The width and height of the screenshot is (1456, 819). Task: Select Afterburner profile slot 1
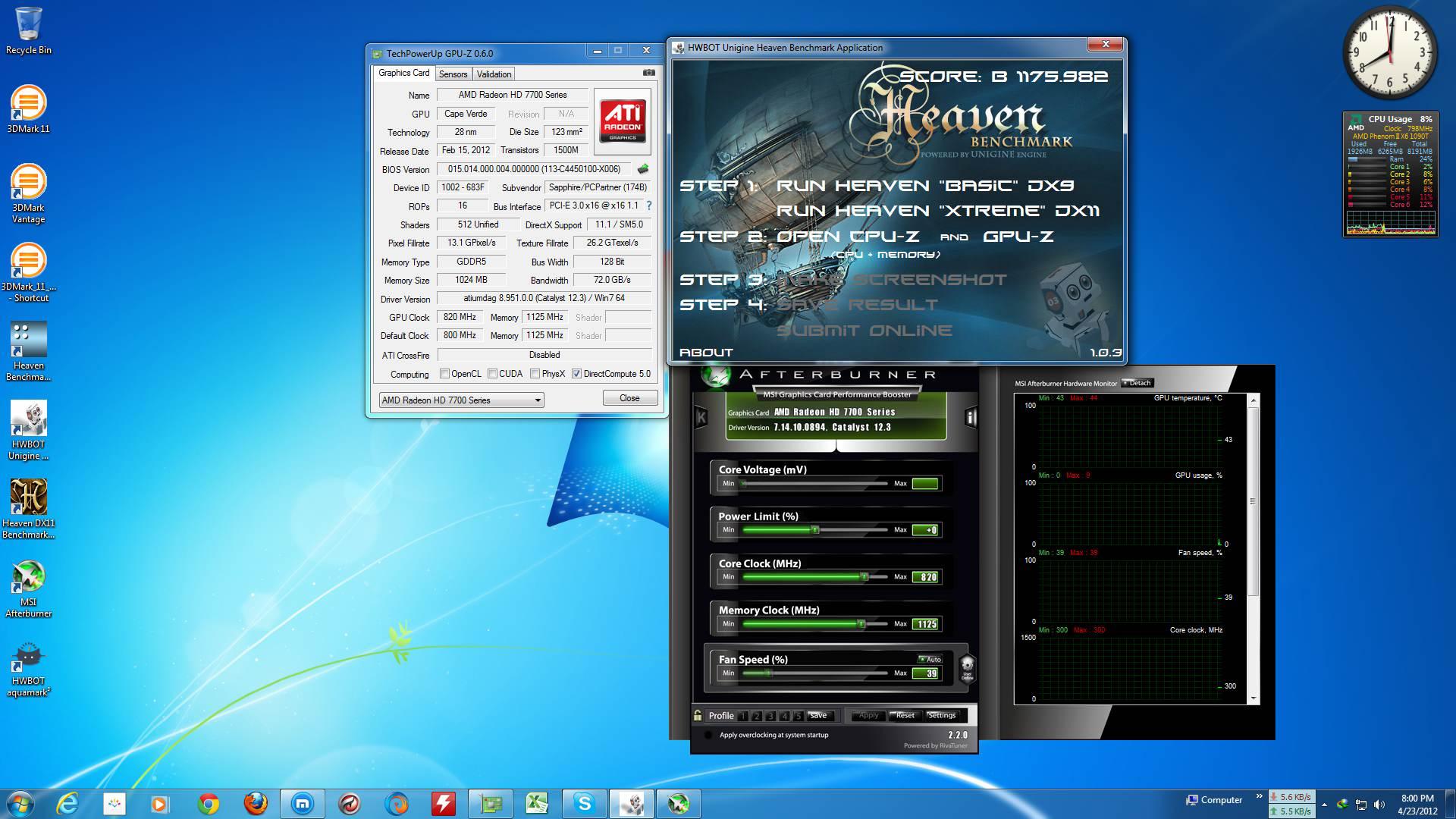(x=743, y=715)
